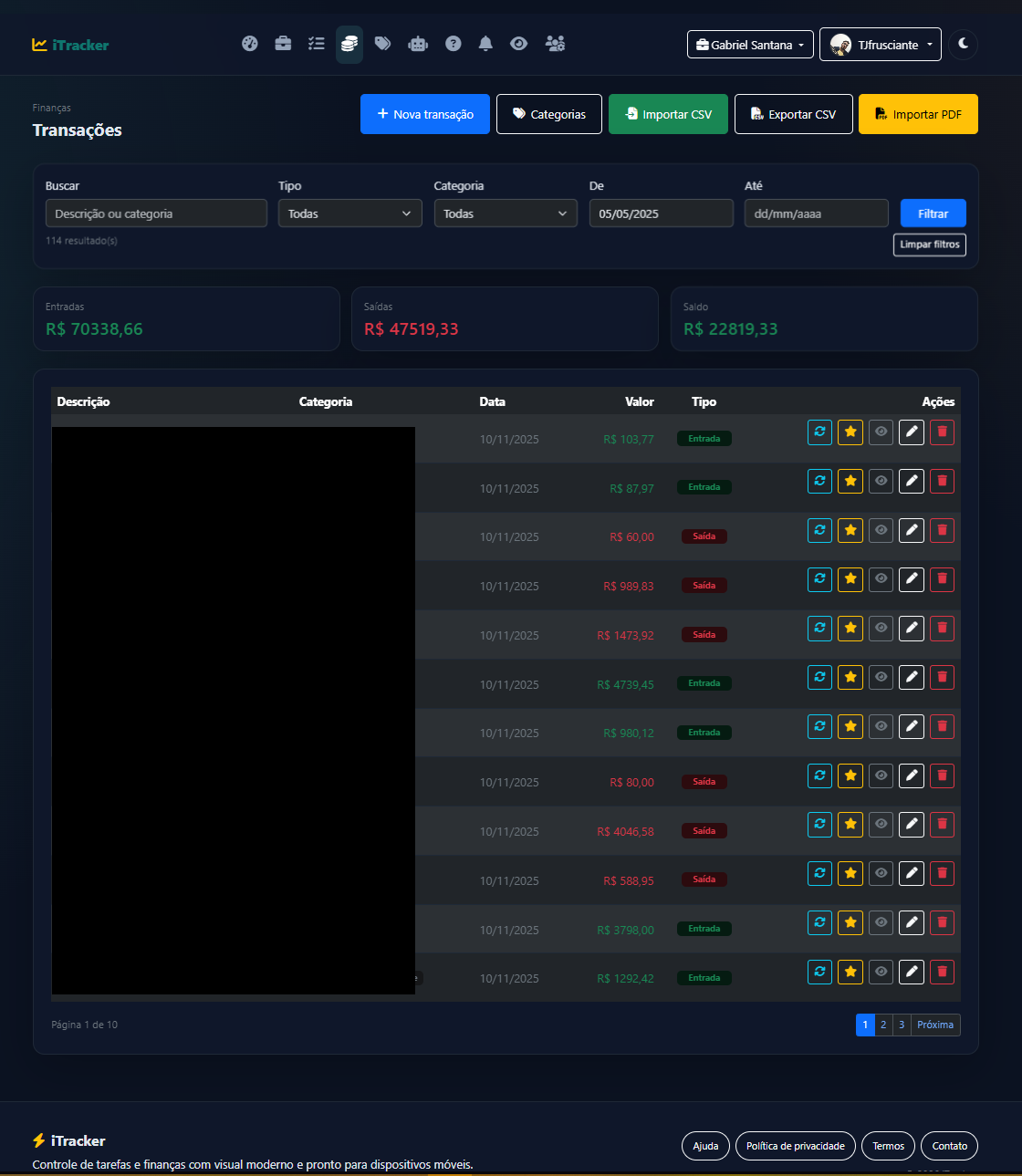Image resolution: width=1022 pixels, height=1176 pixels.
Task: Open notifications bell icon
Action: point(485,44)
